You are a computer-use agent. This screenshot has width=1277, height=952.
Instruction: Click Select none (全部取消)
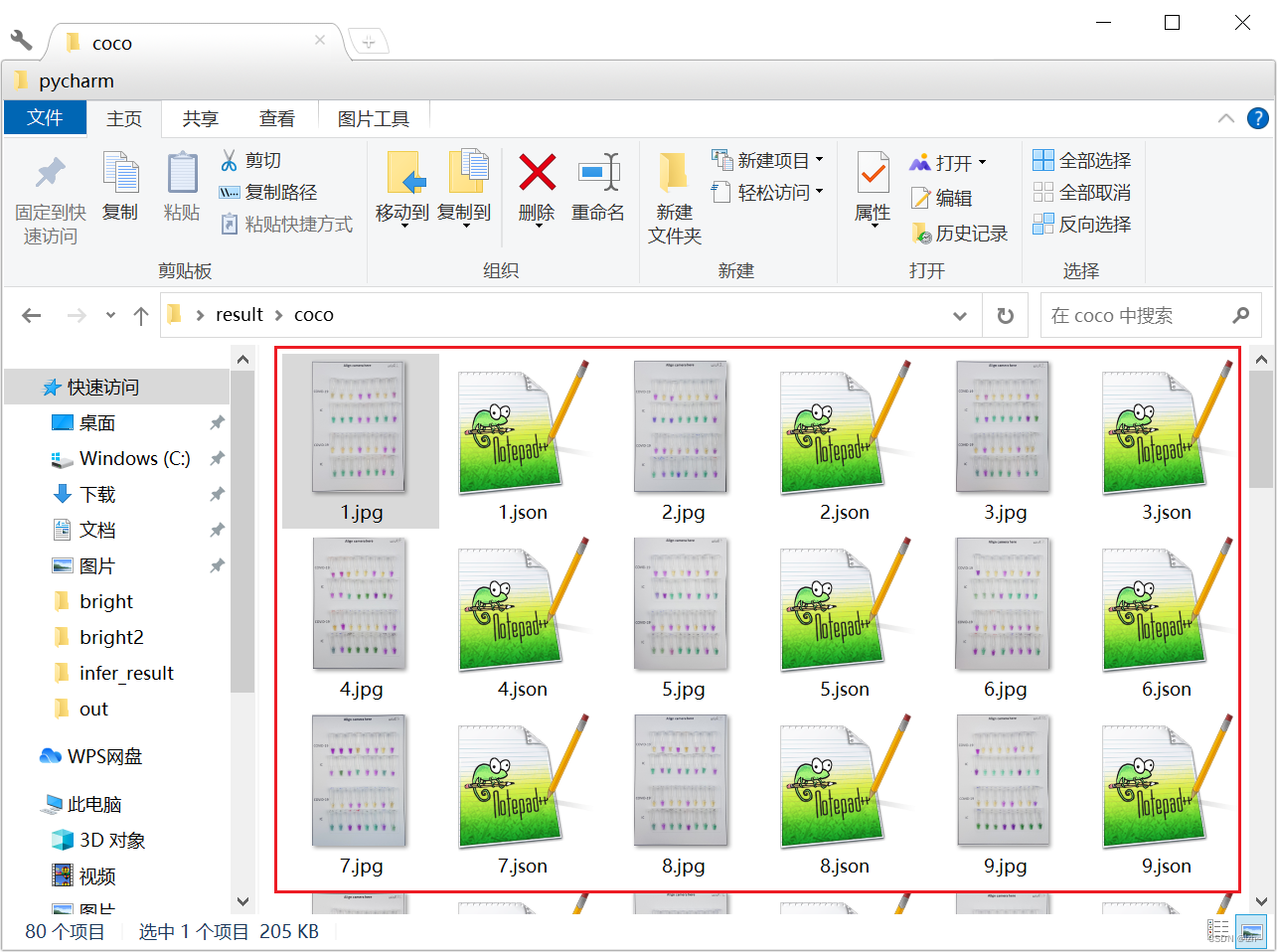1081,192
